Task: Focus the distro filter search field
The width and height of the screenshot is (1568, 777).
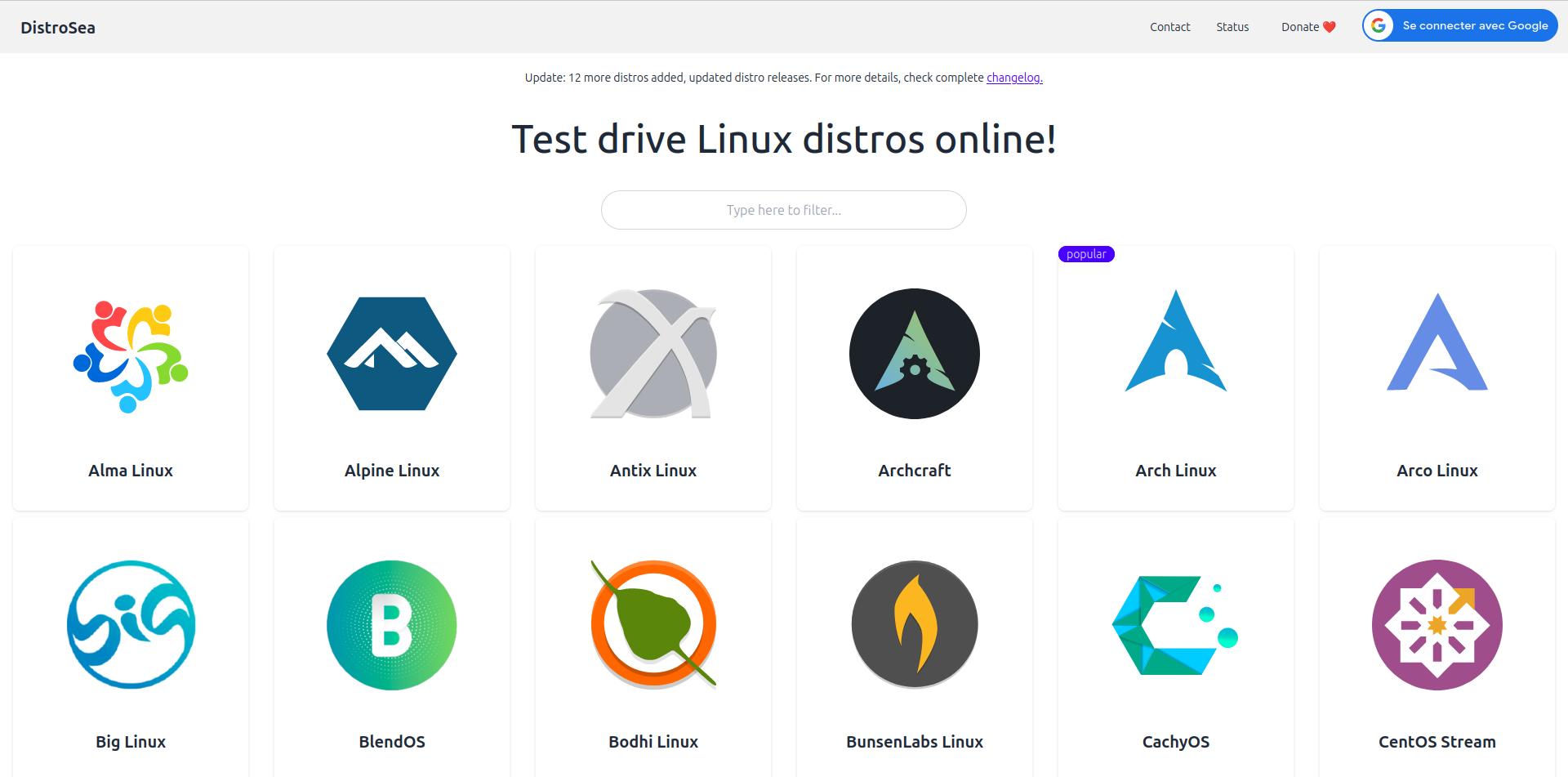Action: (784, 210)
